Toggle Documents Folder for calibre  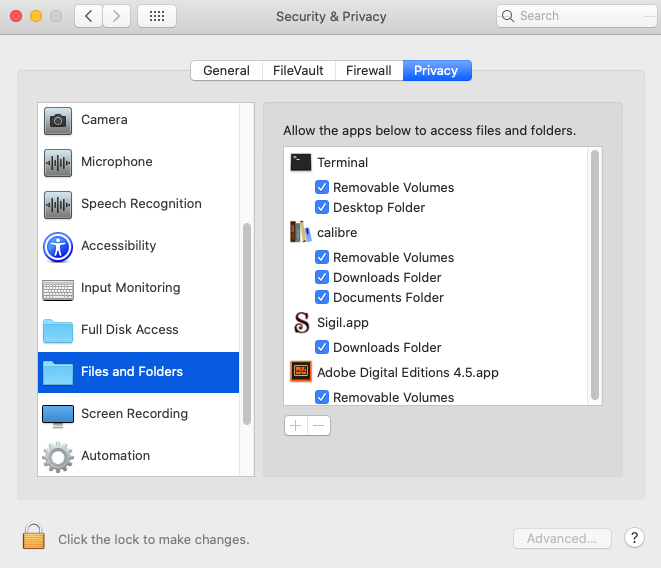[x=322, y=297]
